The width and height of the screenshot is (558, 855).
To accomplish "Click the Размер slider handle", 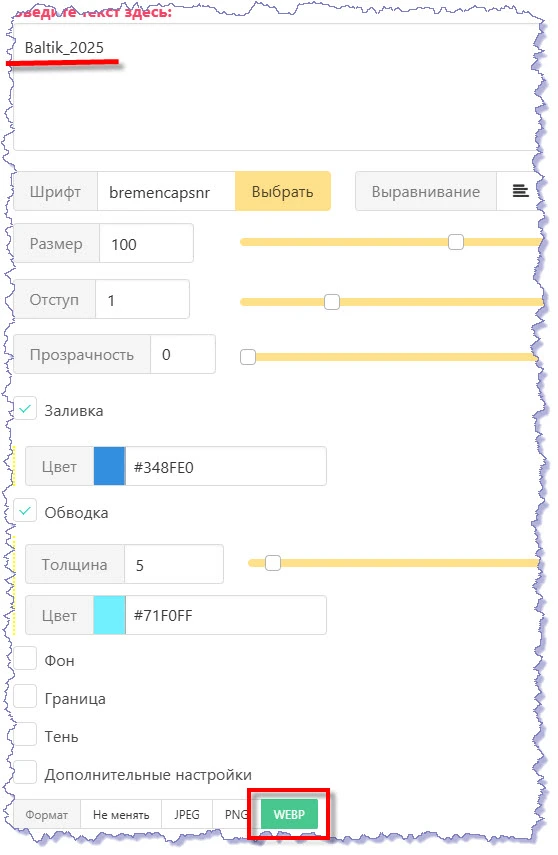I will [x=455, y=242].
